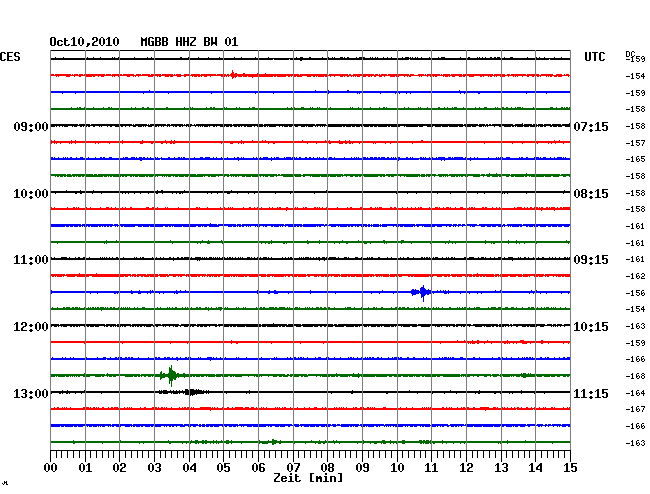Click the DC offset value -157
The width and height of the screenshot is (650, 494).
coord(635,143)
